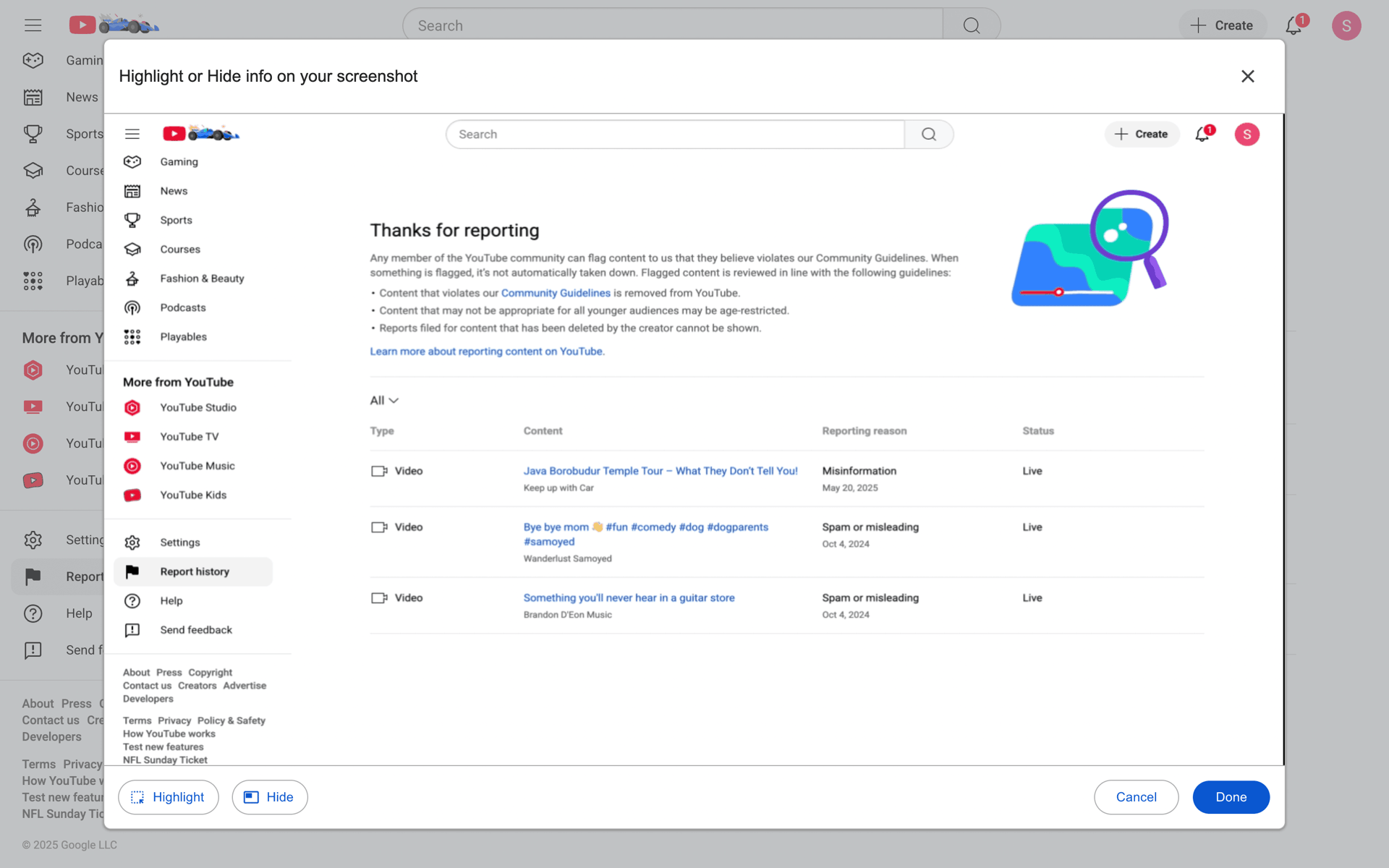Open the All filter dropdown in preview
The height and width of the screenshot is (868, 1389).
tap(384, 401)
